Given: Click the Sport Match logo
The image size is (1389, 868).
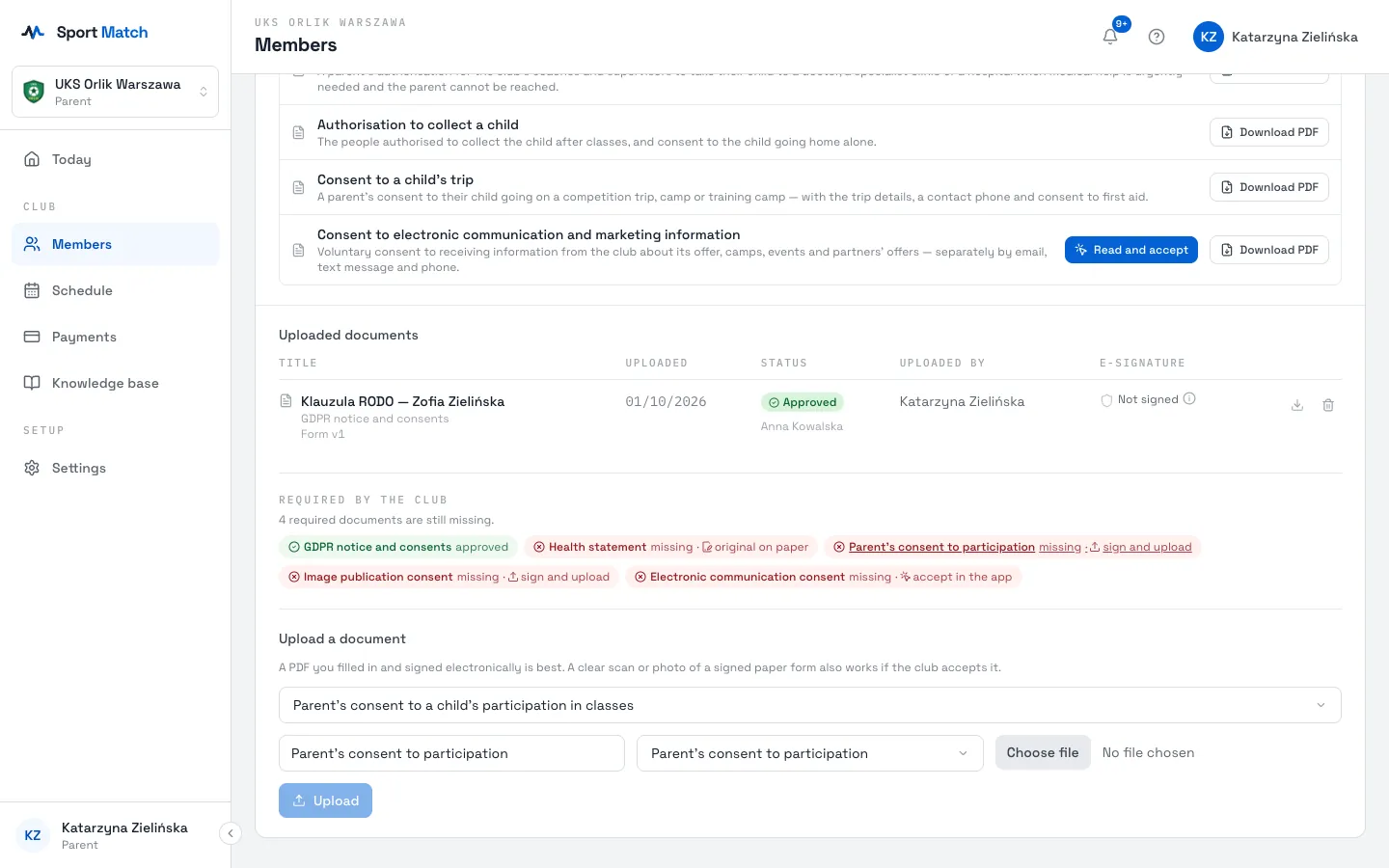Looking at the screenshot, I should click(x=85, y=32).
